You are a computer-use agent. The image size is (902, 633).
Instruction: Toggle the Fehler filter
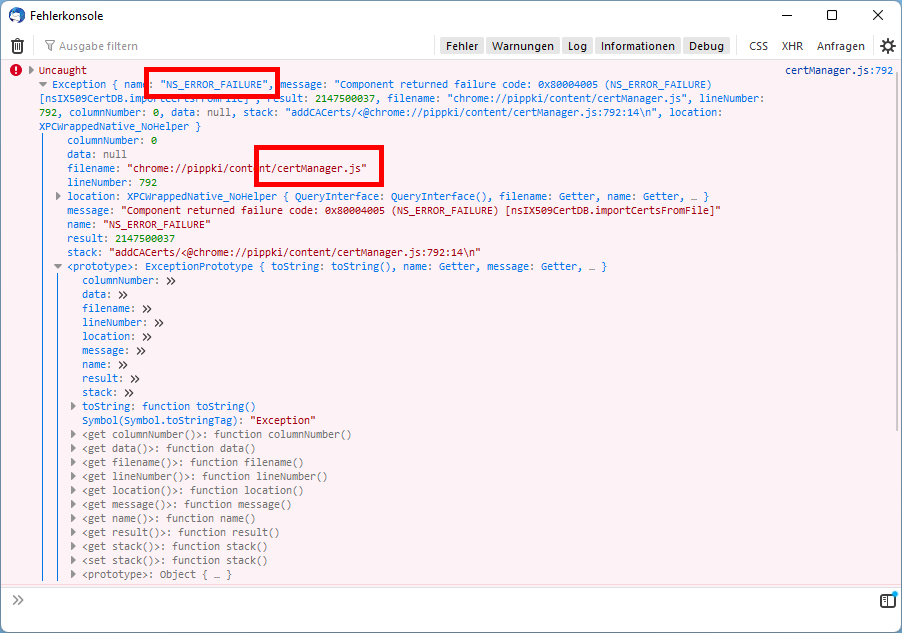pyautogui.click(x=461, y=46)
